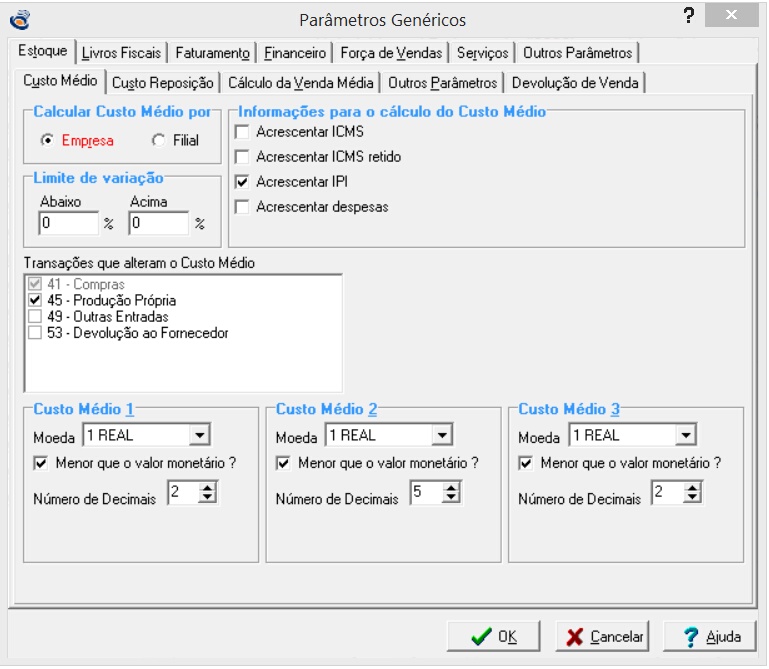
Task: Open the second-row Outros Parâmetros sub-tab
Action: click(443, 83)
